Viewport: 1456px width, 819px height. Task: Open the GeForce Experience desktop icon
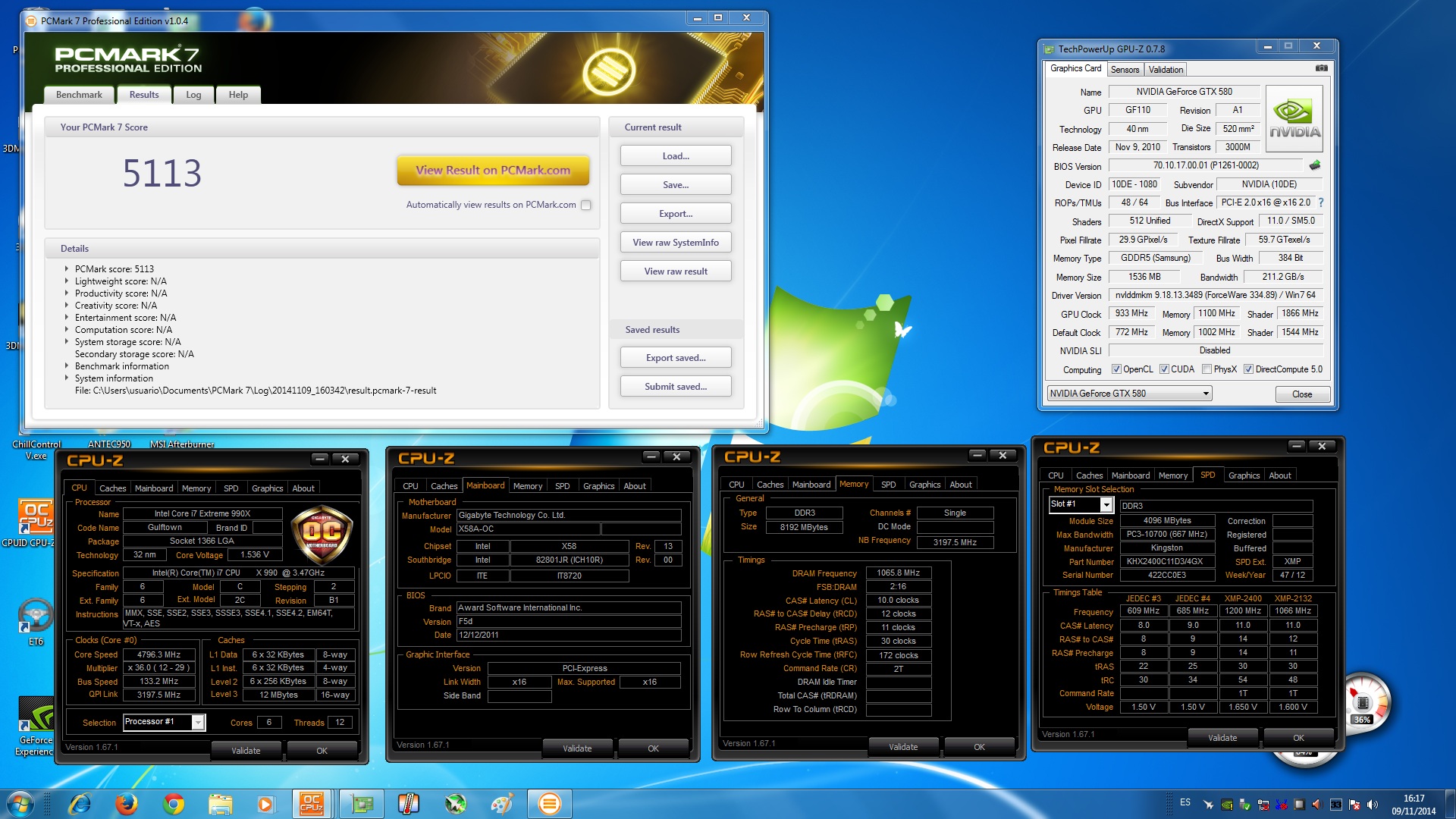point(36,726)
